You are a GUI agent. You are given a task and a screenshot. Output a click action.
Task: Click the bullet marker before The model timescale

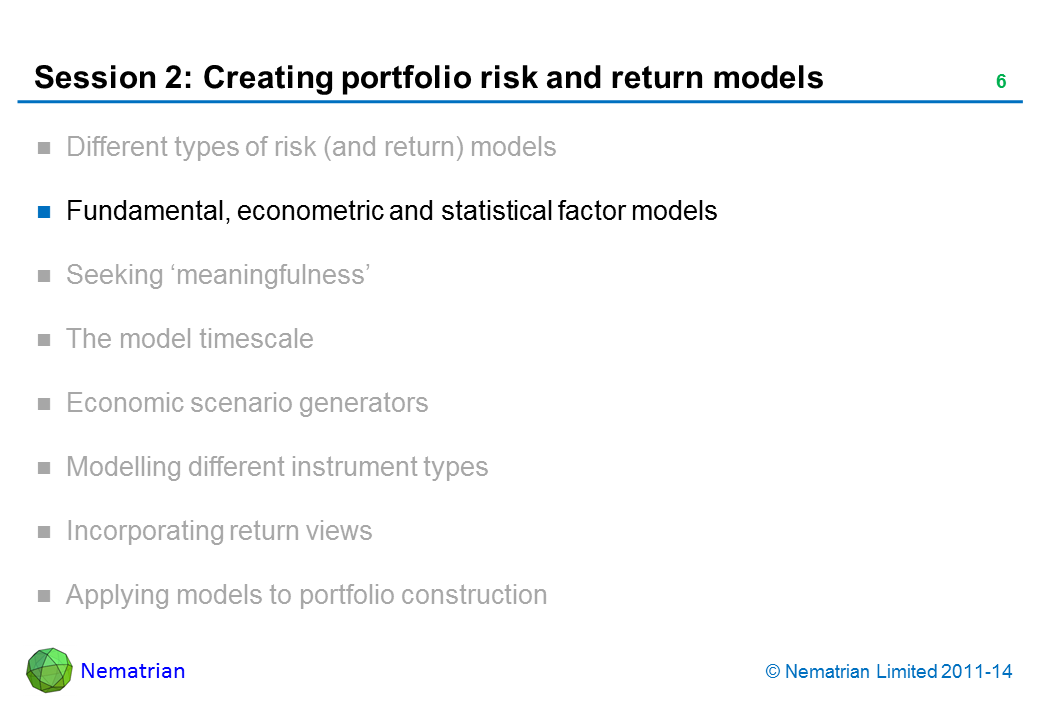[44, 340]
